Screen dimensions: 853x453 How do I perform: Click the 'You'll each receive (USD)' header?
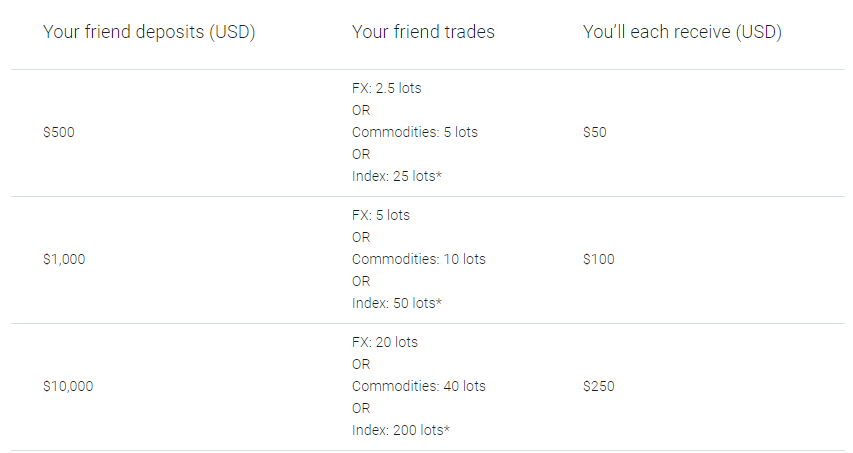[x=682, y=32]
